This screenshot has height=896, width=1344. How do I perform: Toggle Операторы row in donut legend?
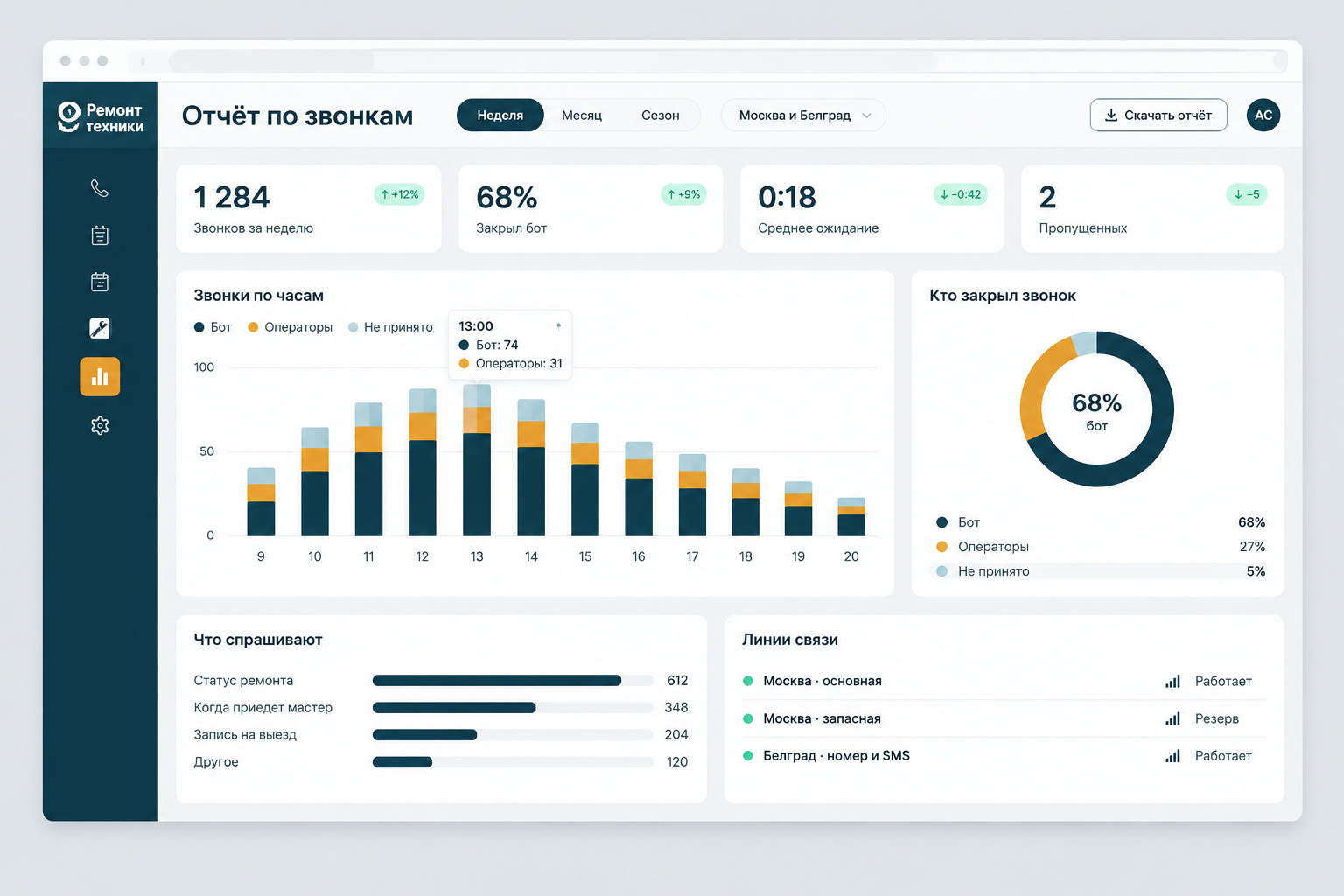pyautogui.click(x=1100, y=547)
